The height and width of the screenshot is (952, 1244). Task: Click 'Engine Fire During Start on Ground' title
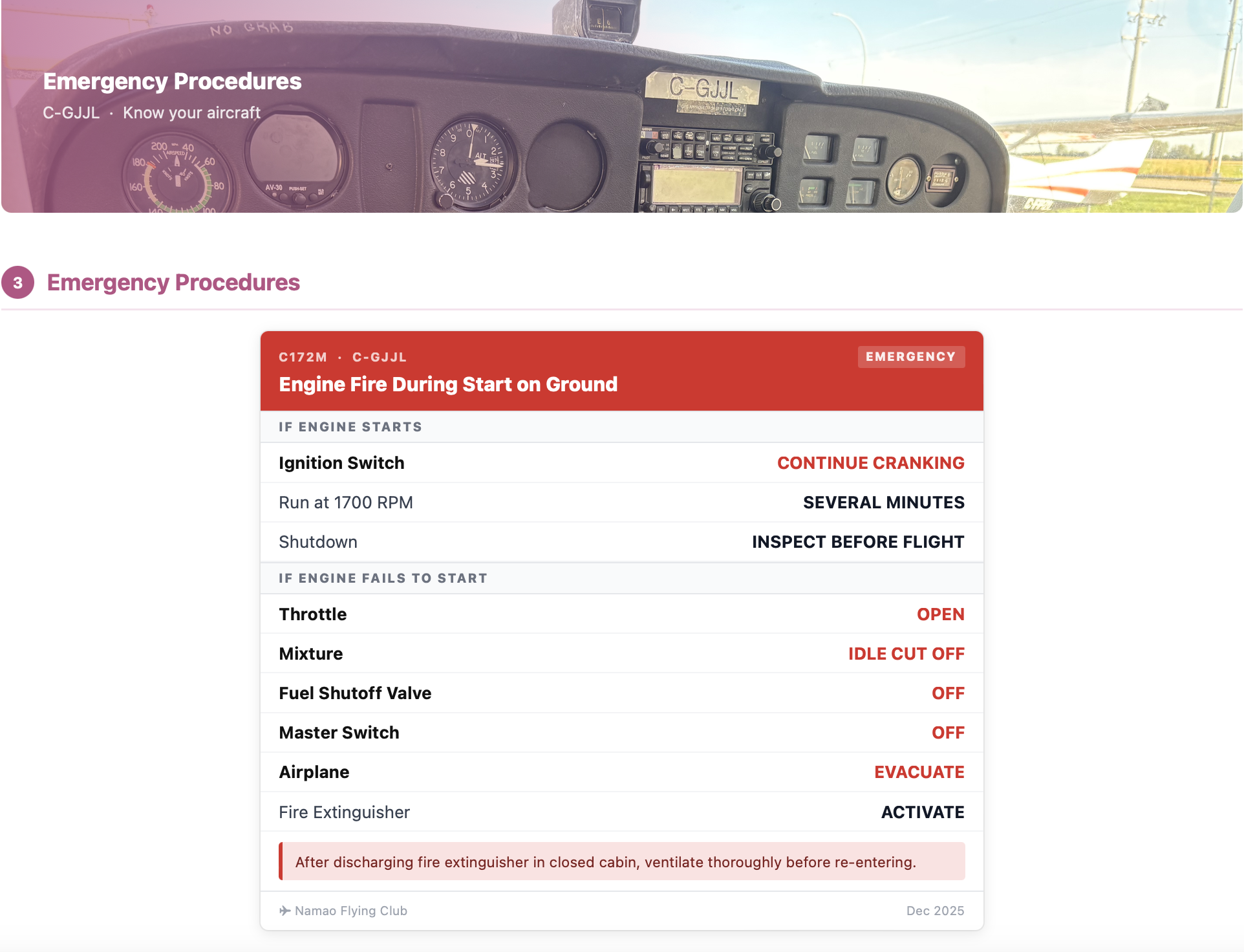[x=448, y=384]
